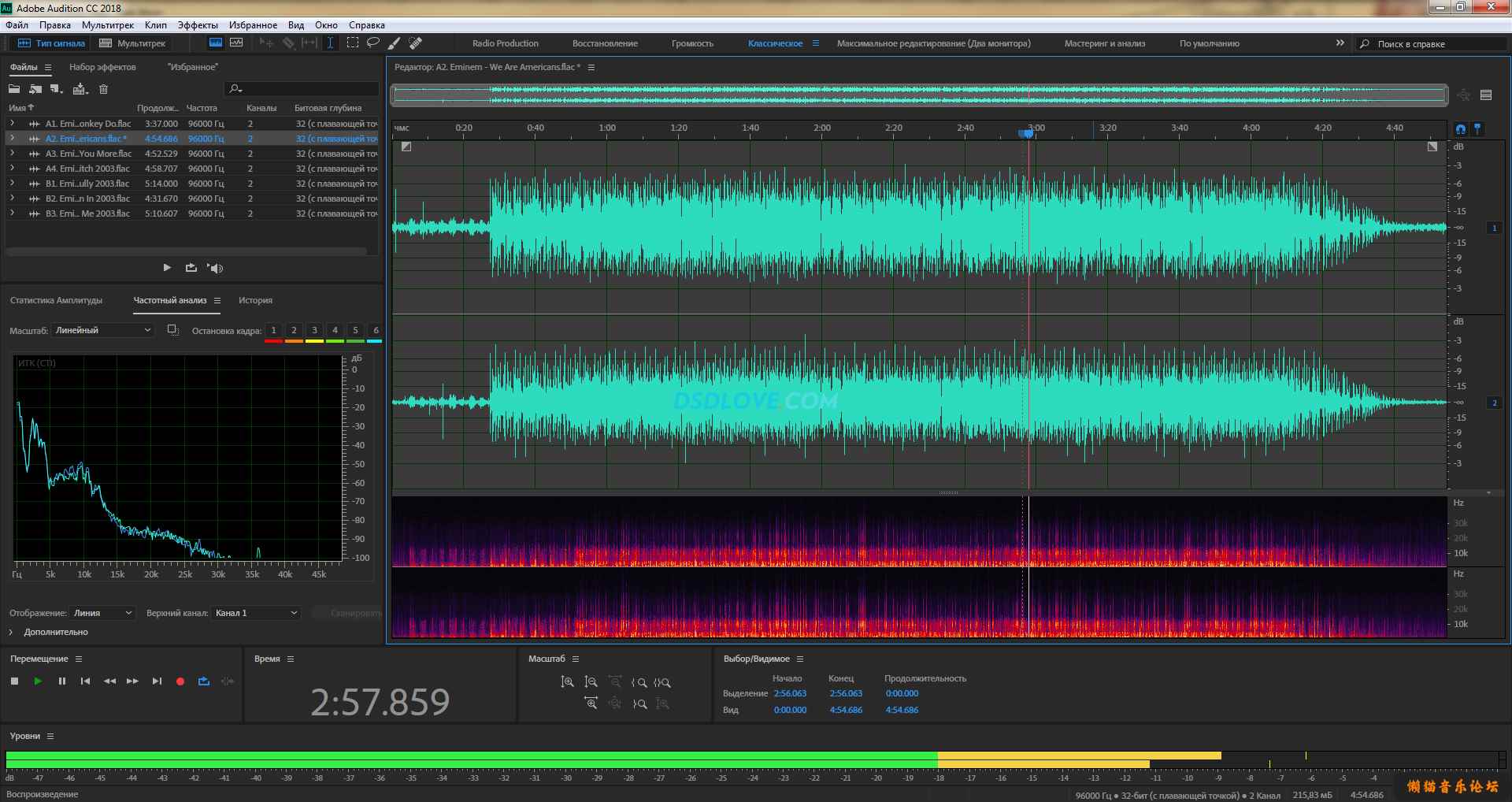This screenshot has height=802, width=1512.
Task: Click Move playhead to next button
Action: (x=157, y=681)
